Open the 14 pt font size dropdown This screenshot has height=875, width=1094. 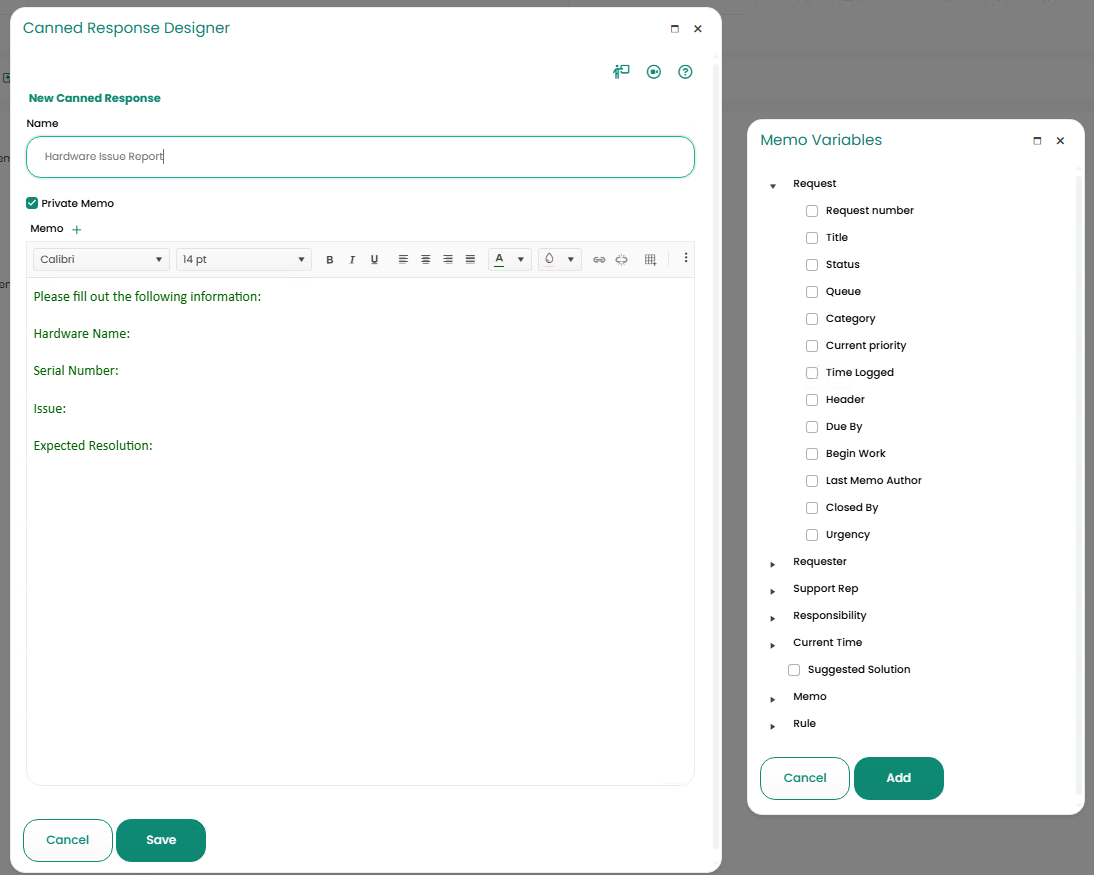244,260
